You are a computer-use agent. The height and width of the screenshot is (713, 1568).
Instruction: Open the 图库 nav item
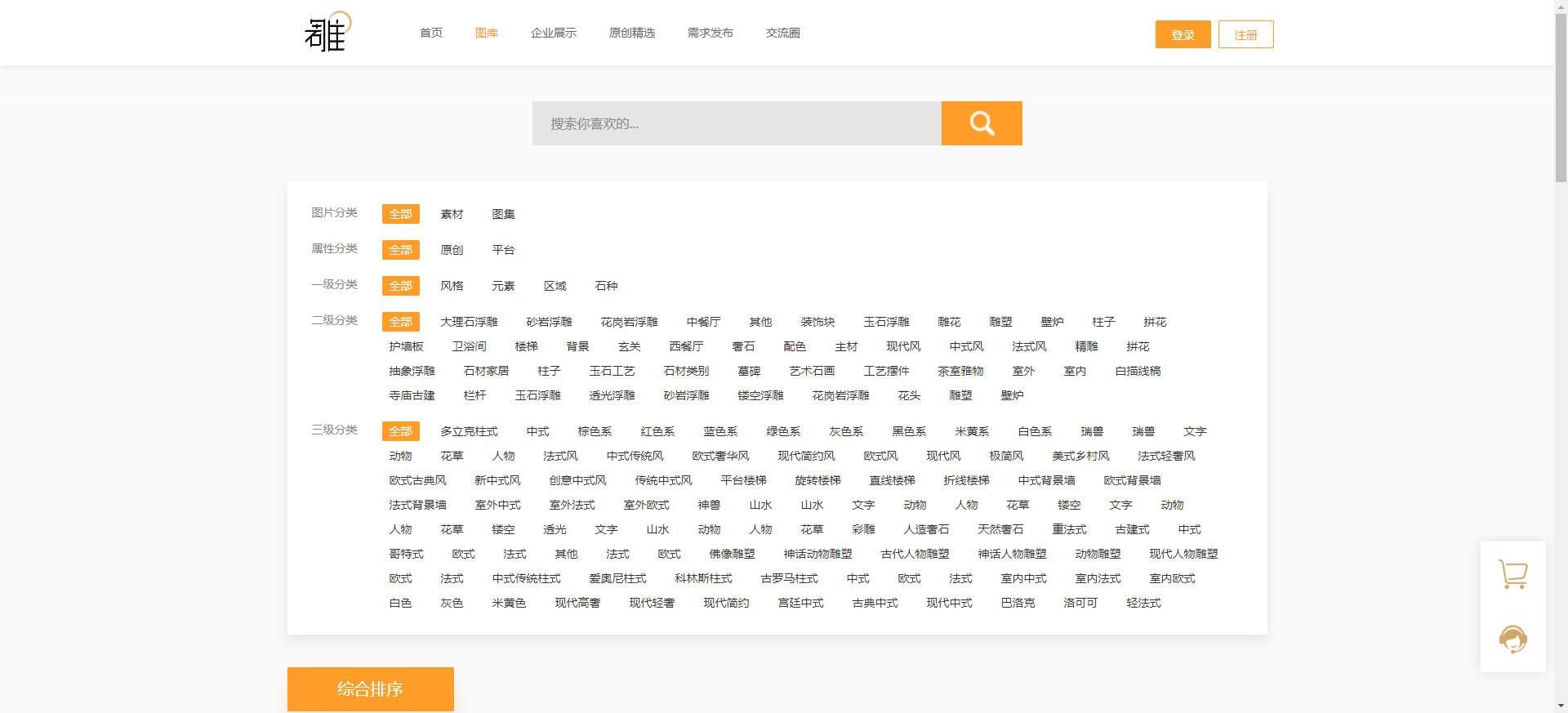(x=487, y=33)
